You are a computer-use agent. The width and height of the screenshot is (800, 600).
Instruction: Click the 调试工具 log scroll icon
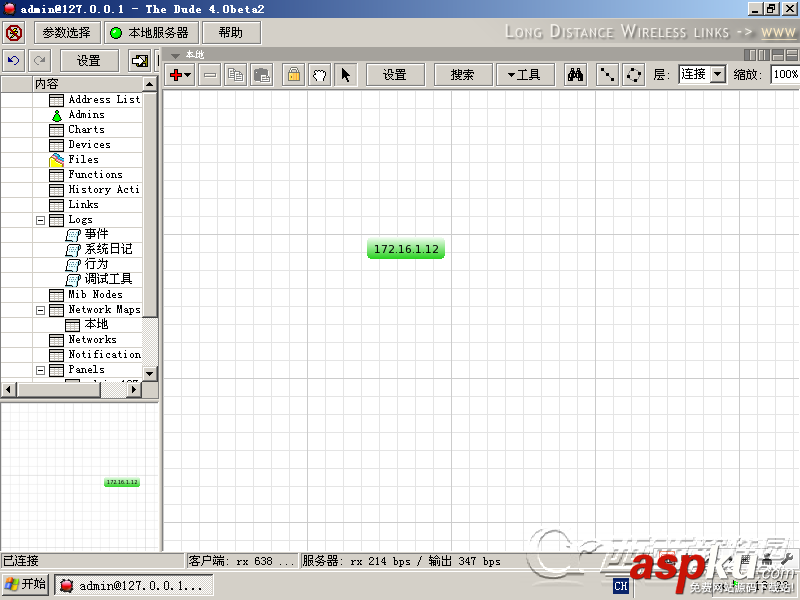tap(73, 280)
